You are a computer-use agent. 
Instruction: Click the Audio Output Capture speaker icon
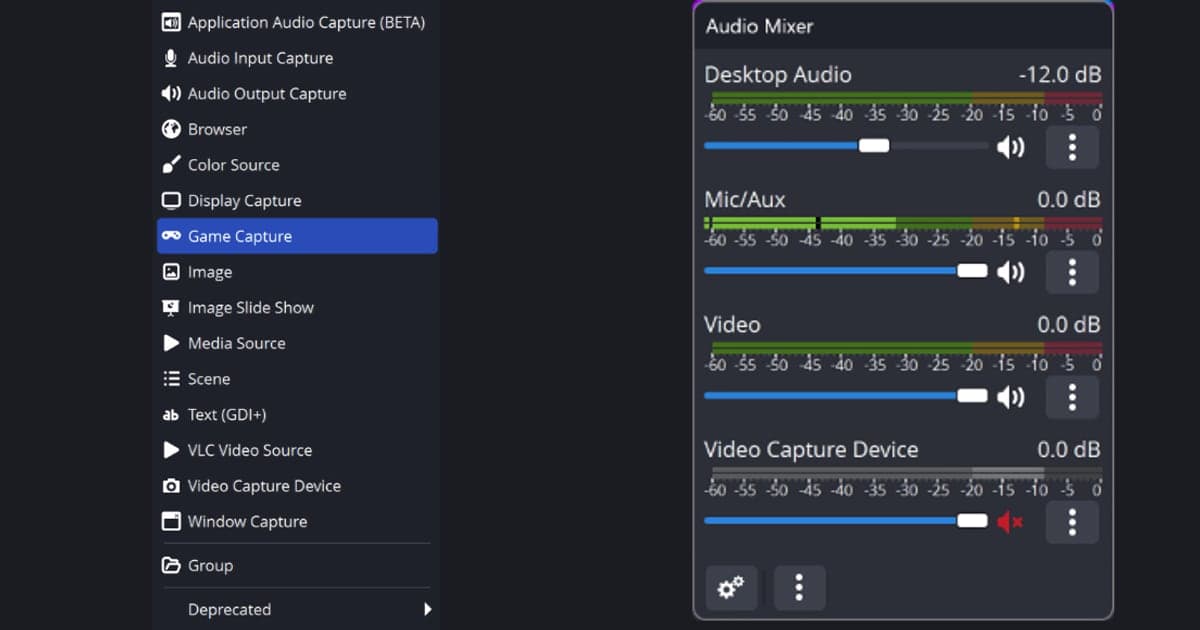coord(171,94)
